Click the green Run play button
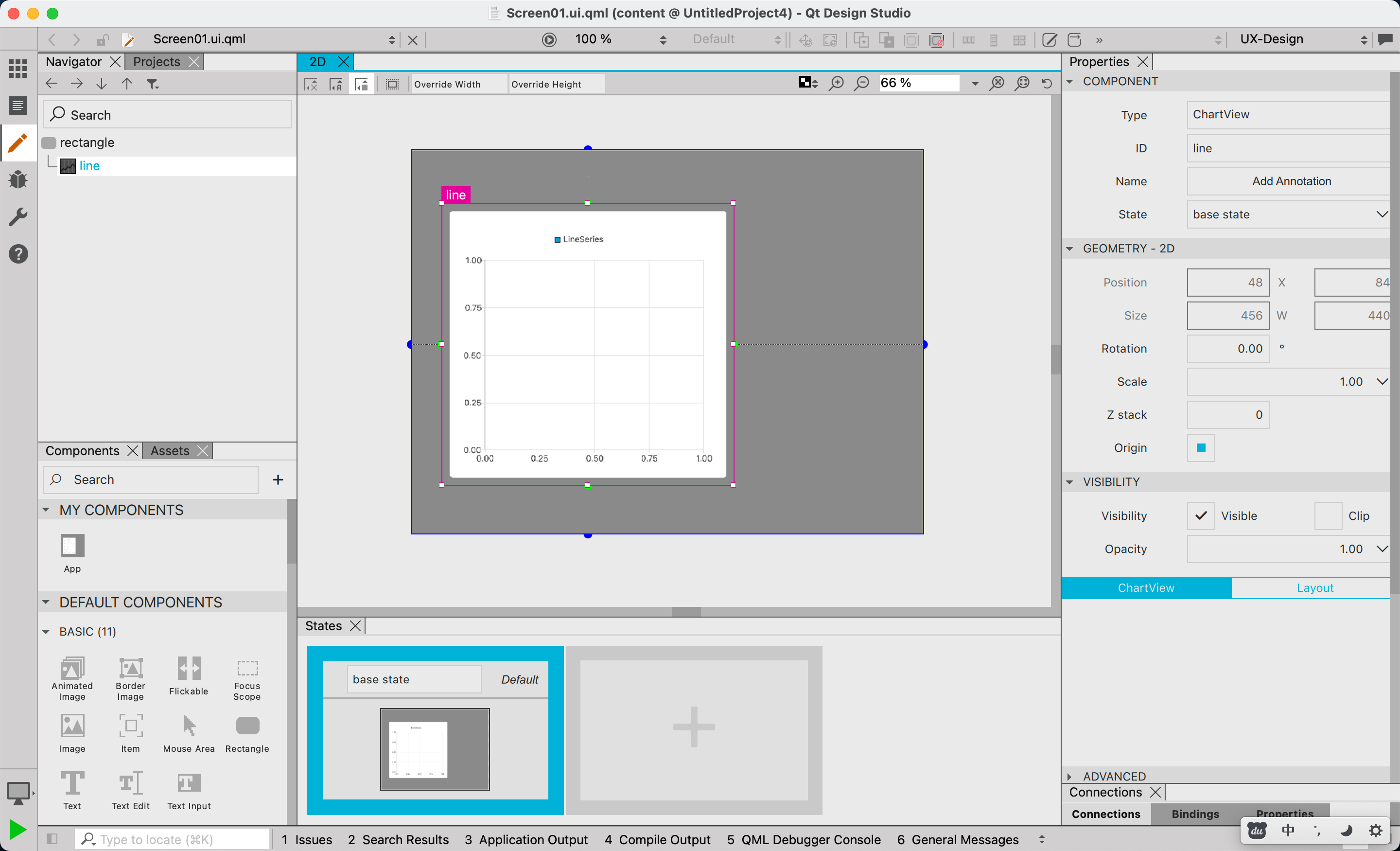The width and height of the screenshot is (1400, 851). 17,830
